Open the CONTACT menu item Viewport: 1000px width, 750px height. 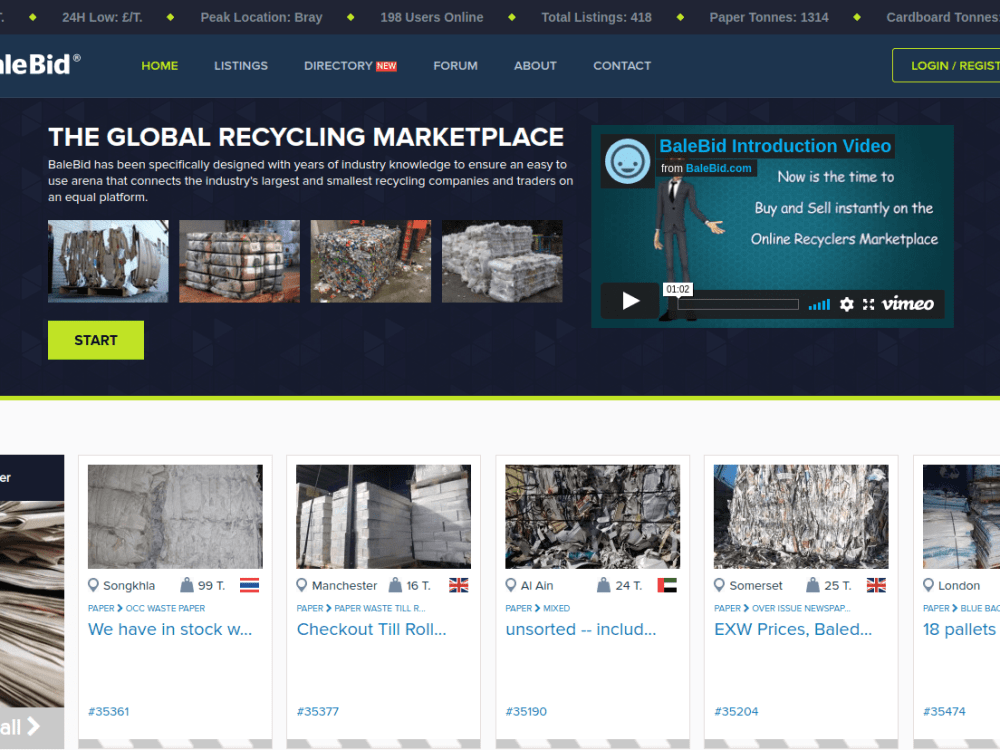[x=622, y=66]
